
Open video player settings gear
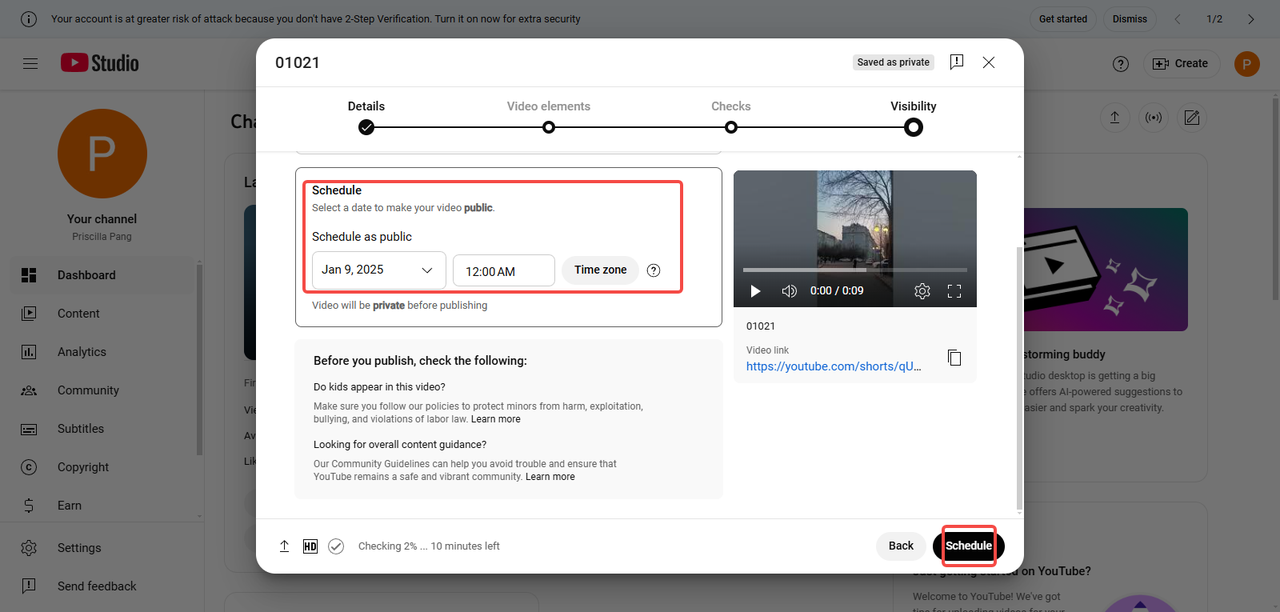point(922,291)
